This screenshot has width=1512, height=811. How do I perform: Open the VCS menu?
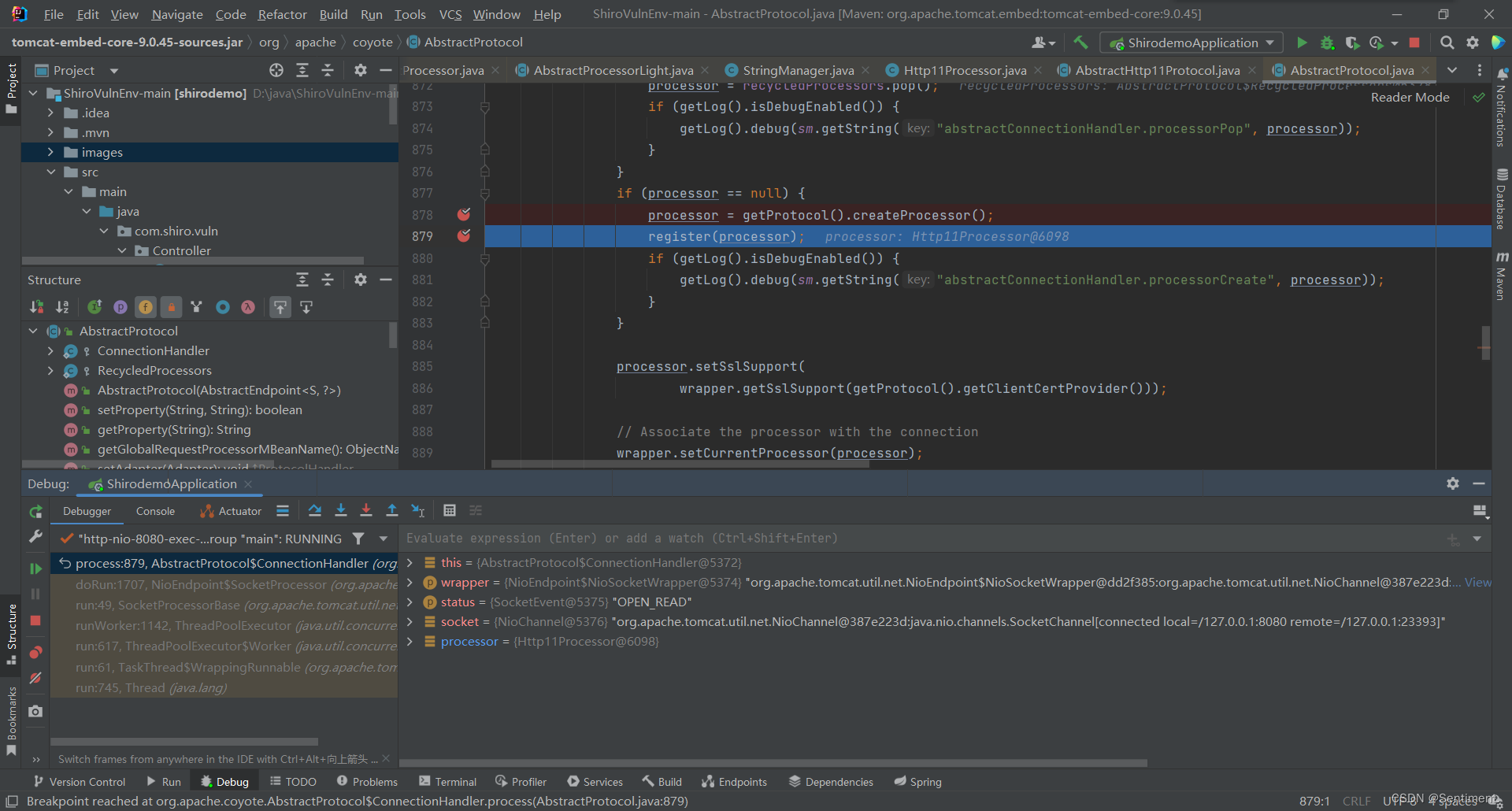pos(450,14)
